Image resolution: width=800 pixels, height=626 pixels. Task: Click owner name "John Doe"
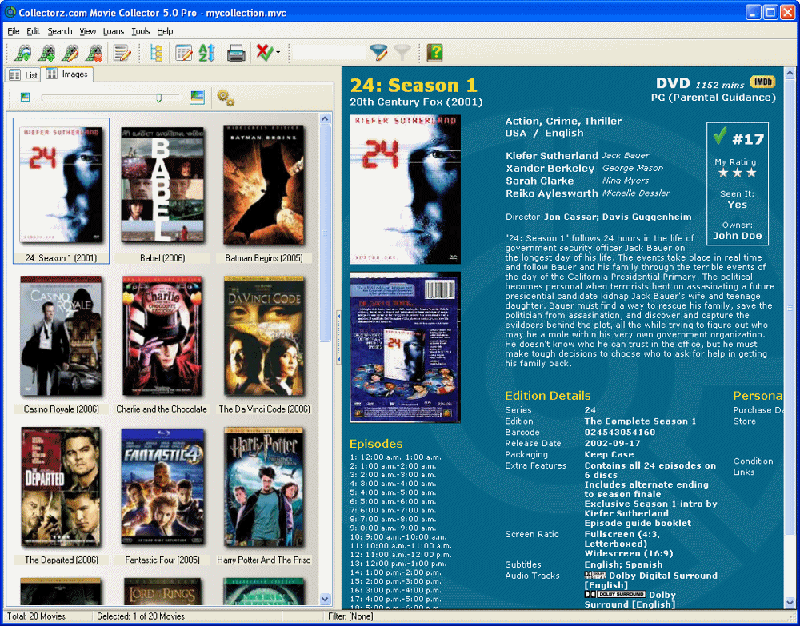click(738, 236)
